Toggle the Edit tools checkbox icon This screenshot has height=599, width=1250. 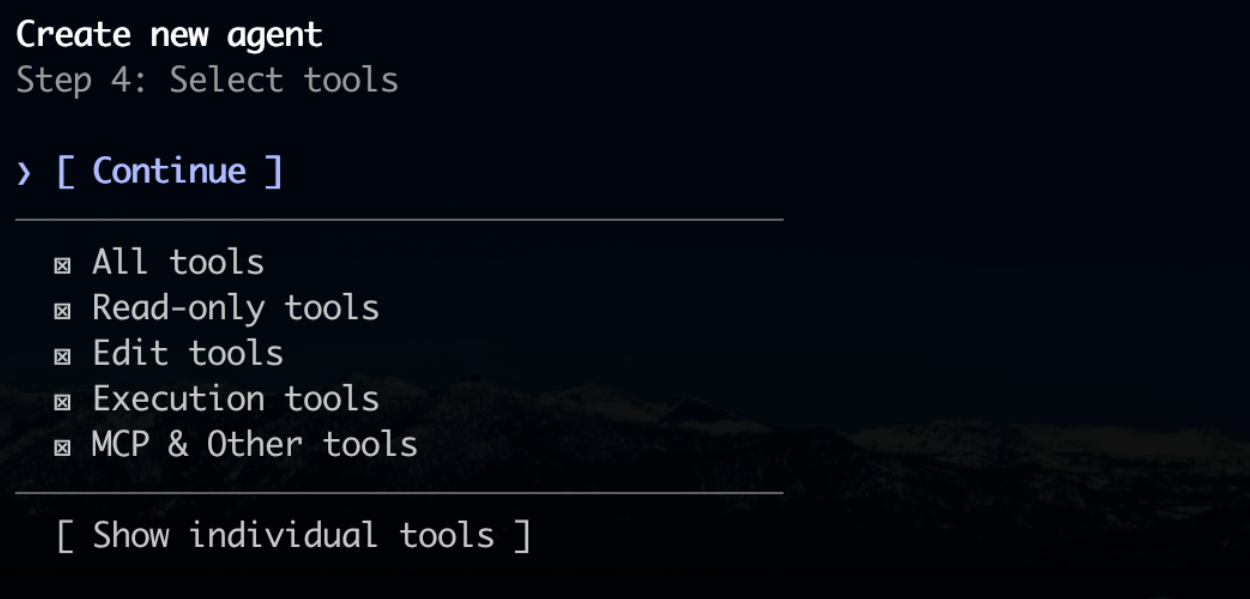click(62, 356)
